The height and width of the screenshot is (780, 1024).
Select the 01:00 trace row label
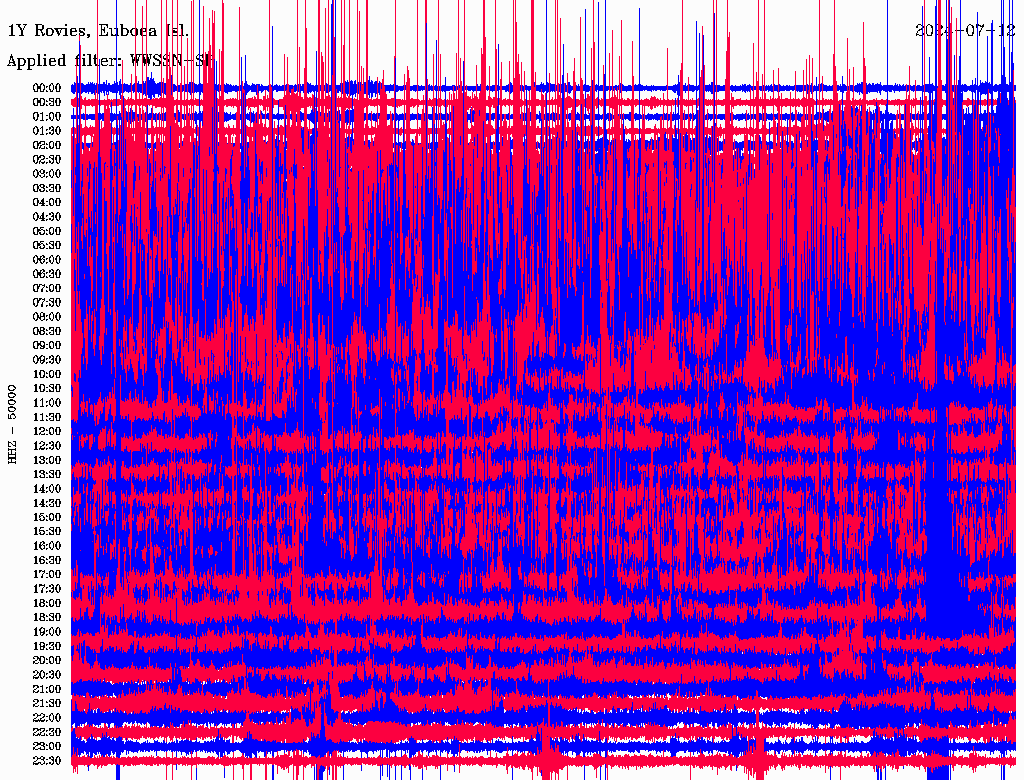47,116
